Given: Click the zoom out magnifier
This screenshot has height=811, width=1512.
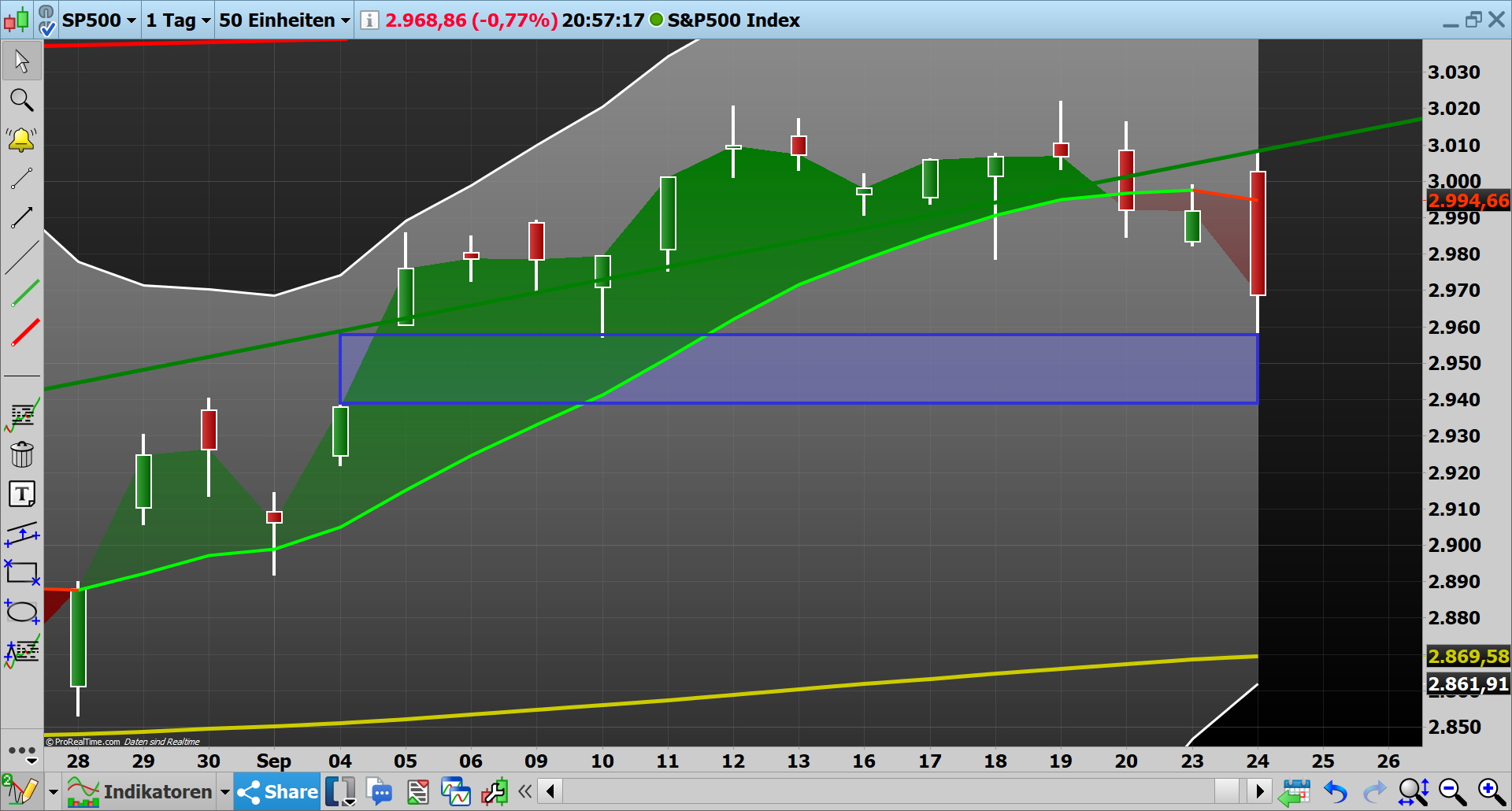Looking at the screenshot, I should [x=1452, y=792].
